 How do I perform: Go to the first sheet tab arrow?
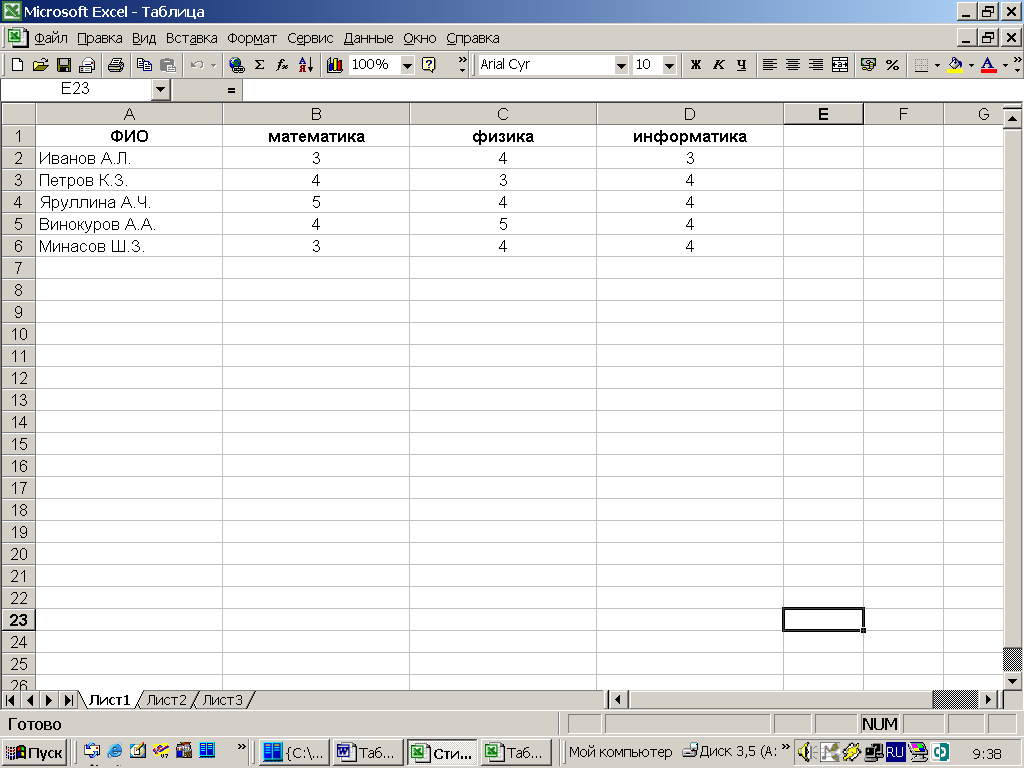[x=10, y=700]
